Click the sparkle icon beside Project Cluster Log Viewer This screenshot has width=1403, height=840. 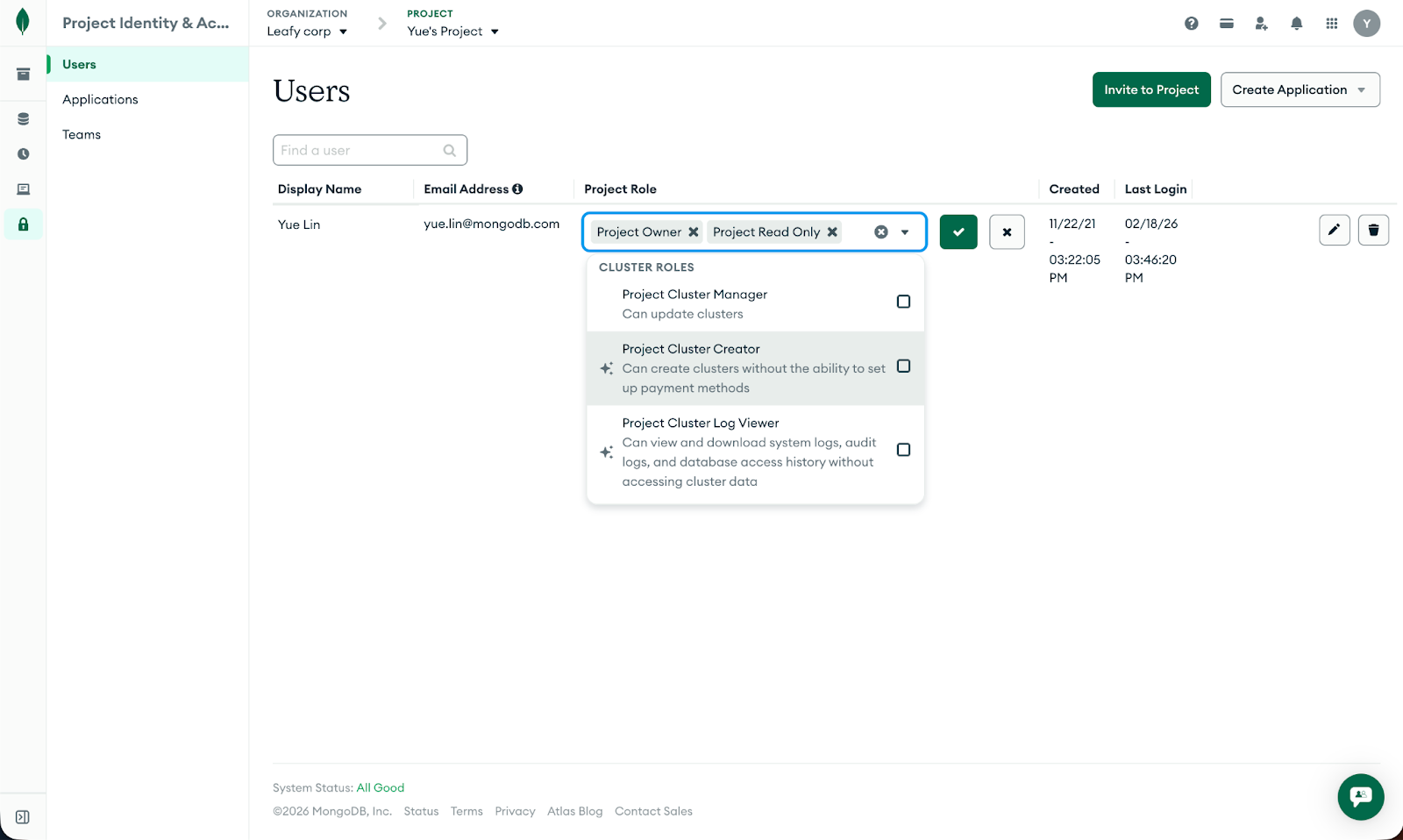tap(606, 452)
